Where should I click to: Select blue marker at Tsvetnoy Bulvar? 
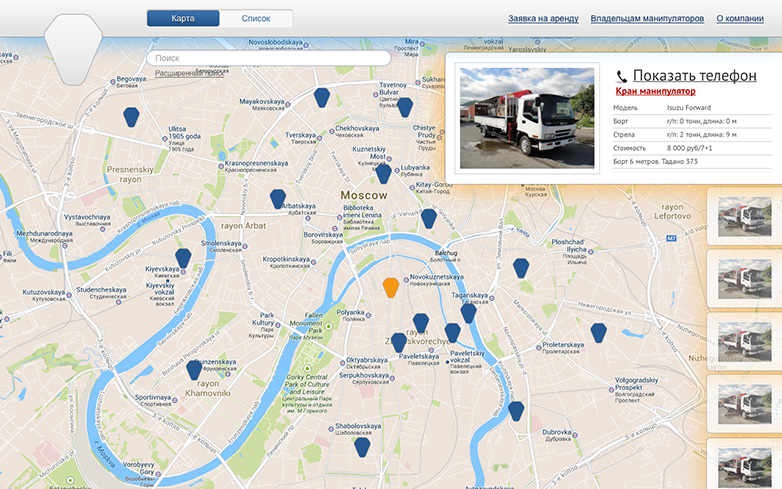click(404, 107)
